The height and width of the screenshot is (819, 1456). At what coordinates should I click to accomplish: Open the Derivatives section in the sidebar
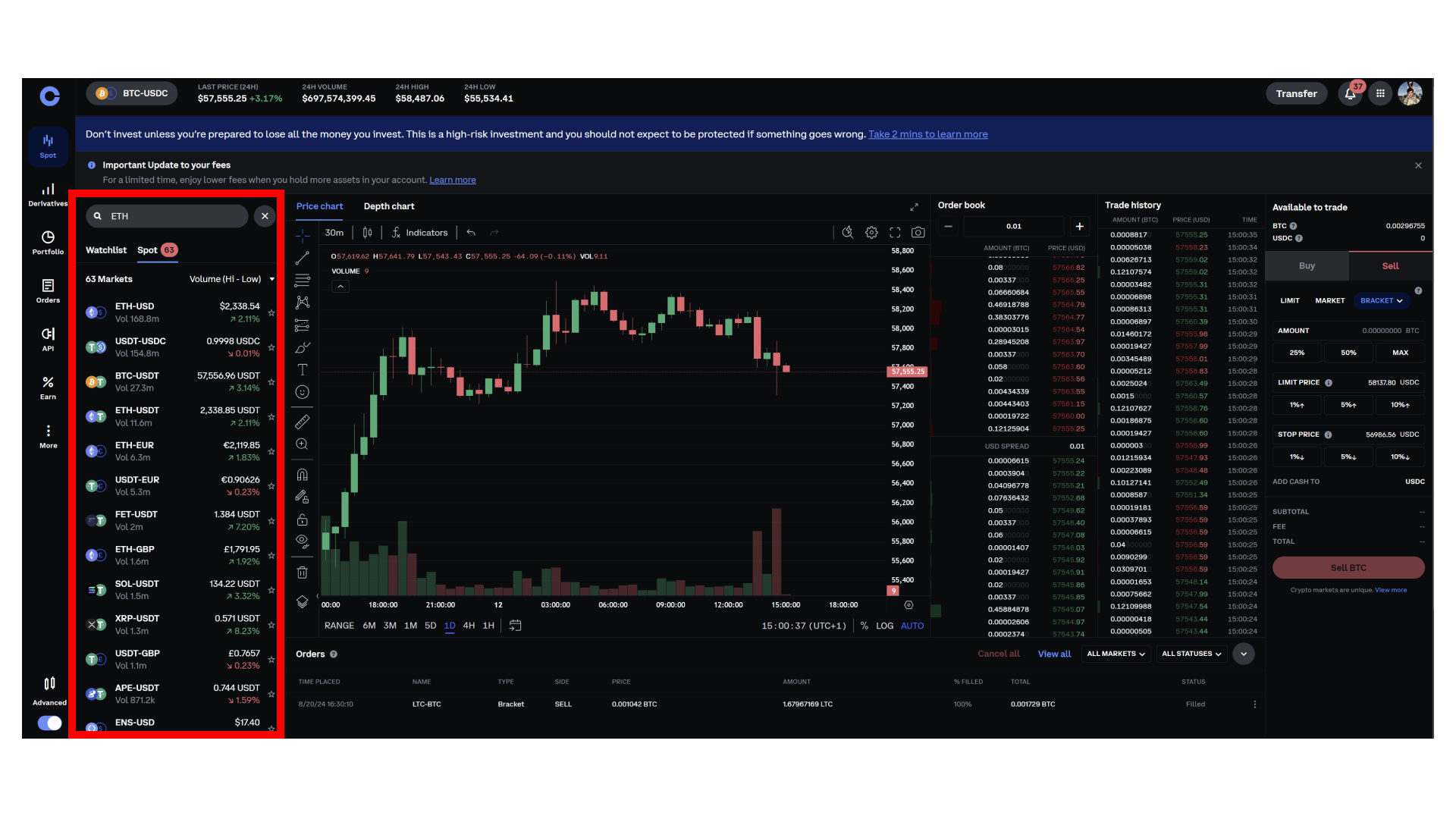click(48, 193)
